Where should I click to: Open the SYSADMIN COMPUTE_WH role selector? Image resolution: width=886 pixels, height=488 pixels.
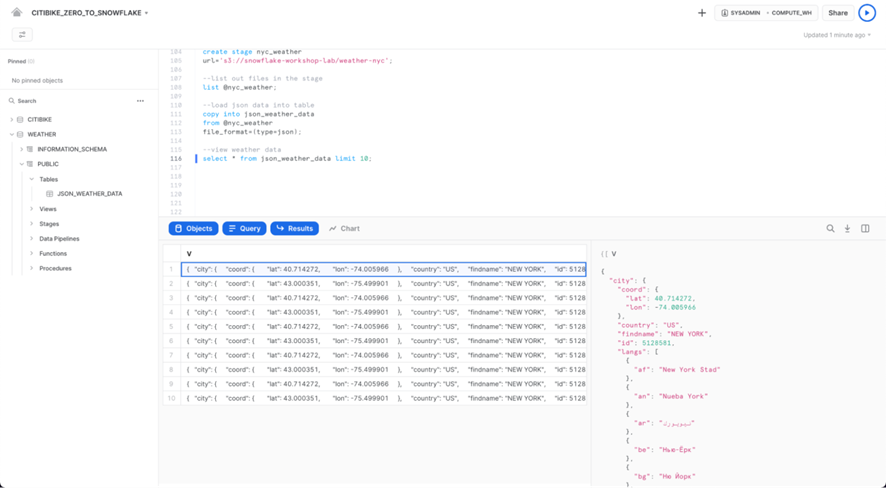click(x=767, y=13)
